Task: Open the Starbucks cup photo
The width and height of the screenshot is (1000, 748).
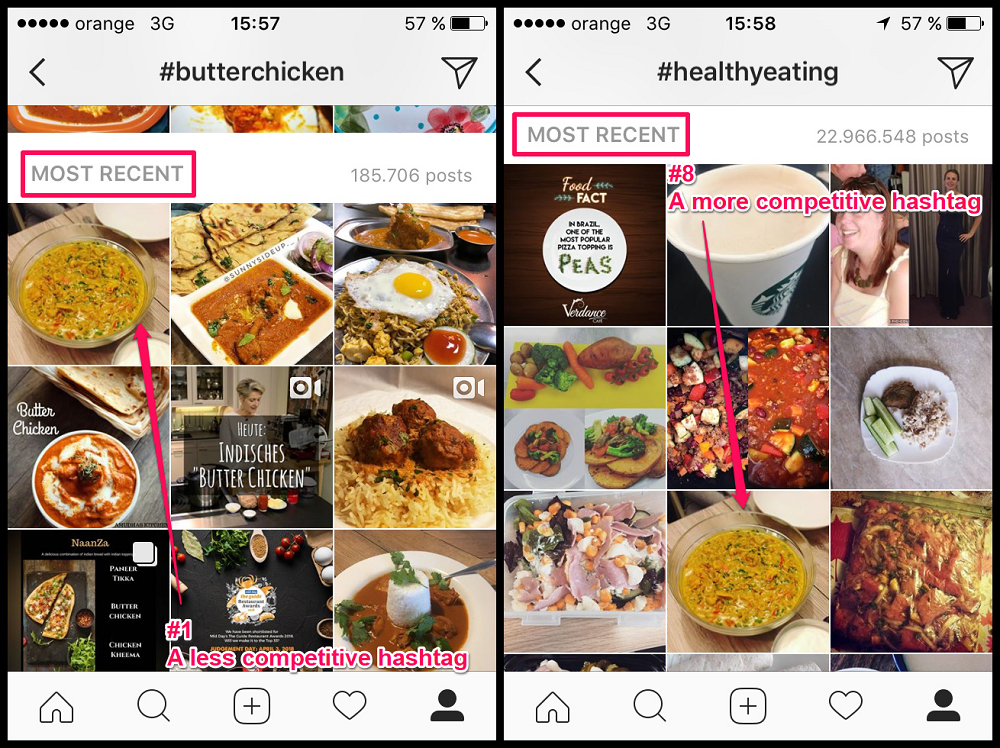Action: click(748, 245)
